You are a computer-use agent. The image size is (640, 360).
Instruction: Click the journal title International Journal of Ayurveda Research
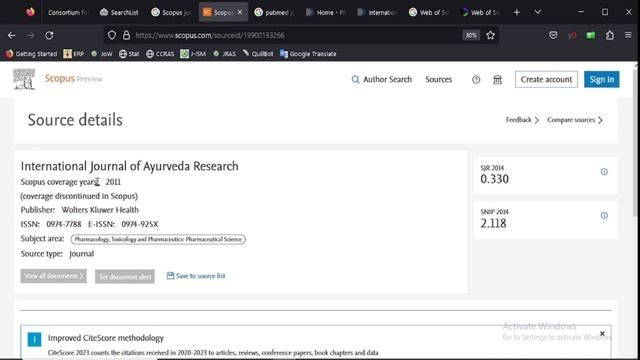click(129, 166)
